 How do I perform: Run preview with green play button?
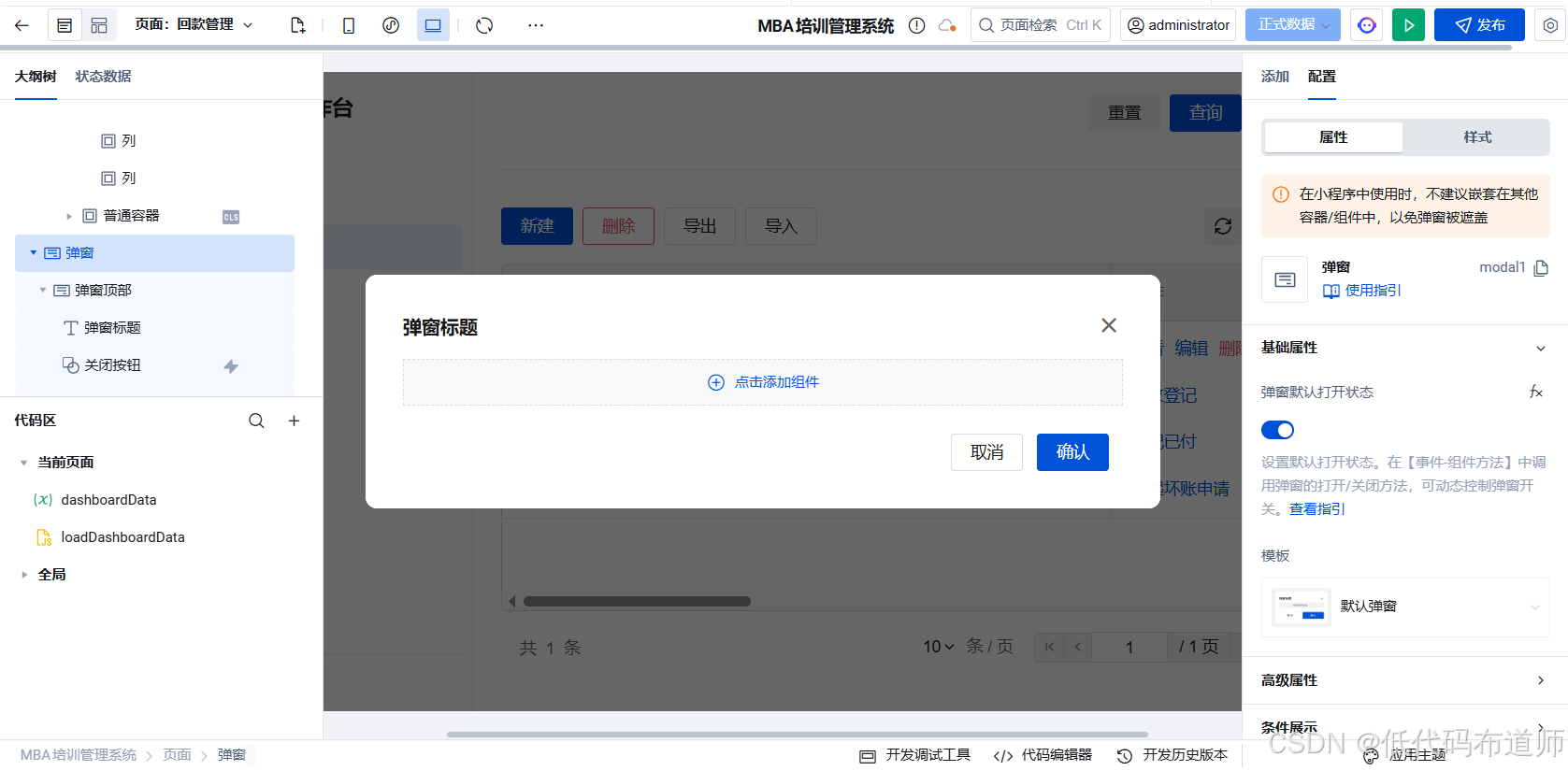point(1408,25)
